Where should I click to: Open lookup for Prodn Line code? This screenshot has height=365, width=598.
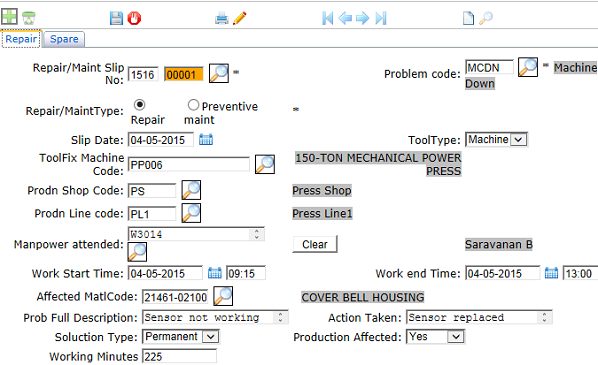(191, 213)
